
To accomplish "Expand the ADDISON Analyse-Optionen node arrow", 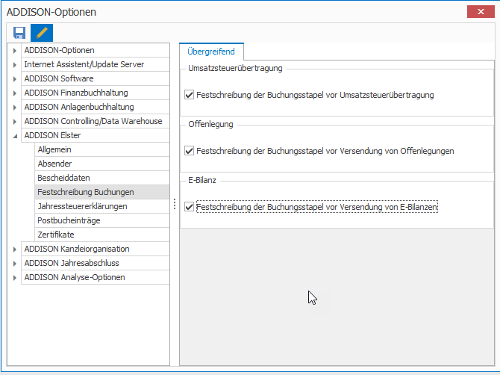I will 15,278.
